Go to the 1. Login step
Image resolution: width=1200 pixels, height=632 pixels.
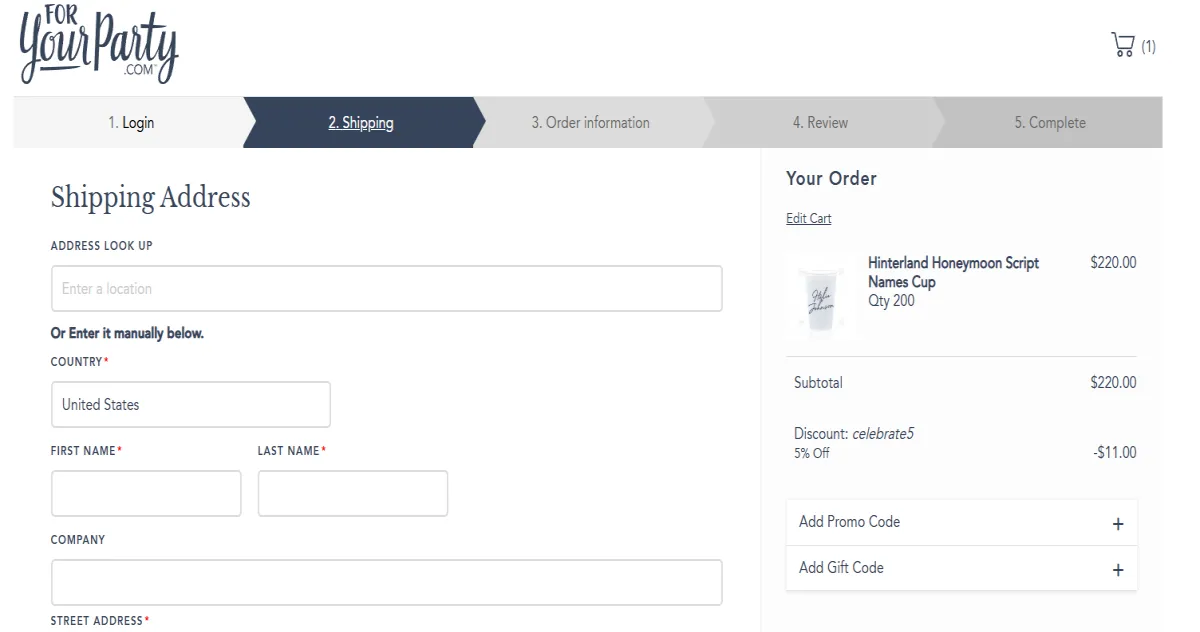click(131, 123)
